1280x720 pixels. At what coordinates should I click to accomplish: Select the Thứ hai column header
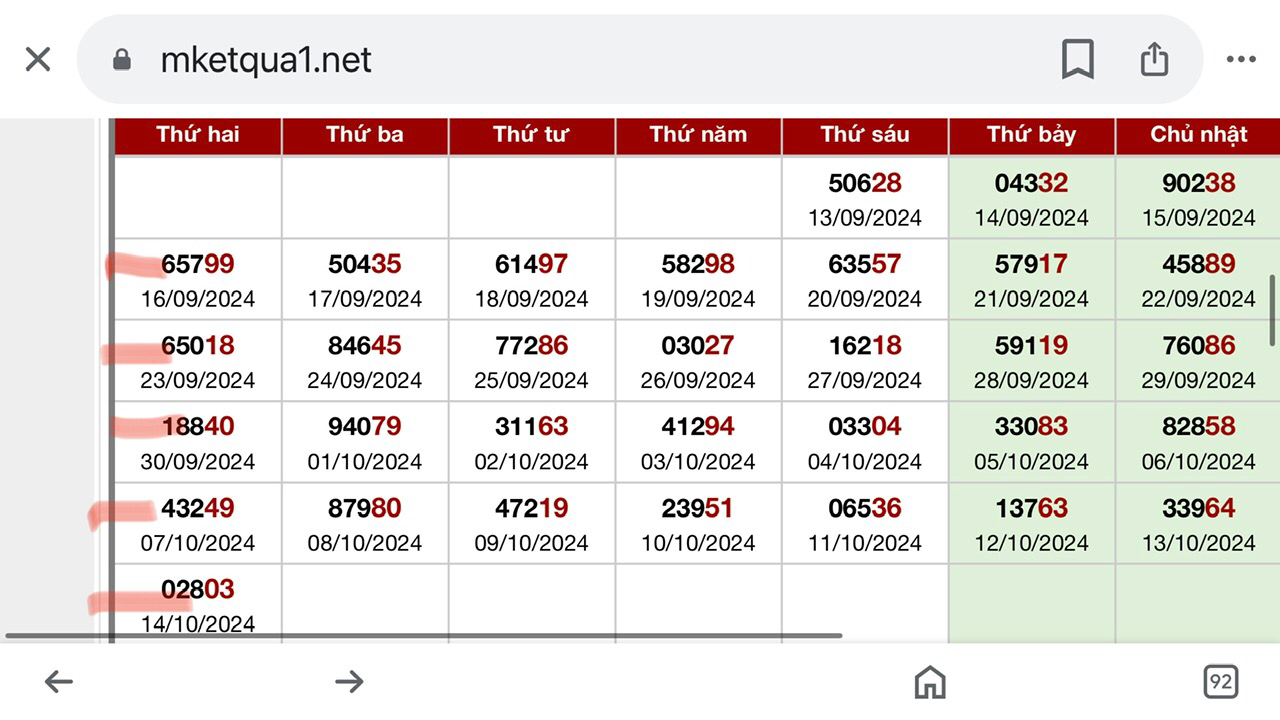[198, 136]
